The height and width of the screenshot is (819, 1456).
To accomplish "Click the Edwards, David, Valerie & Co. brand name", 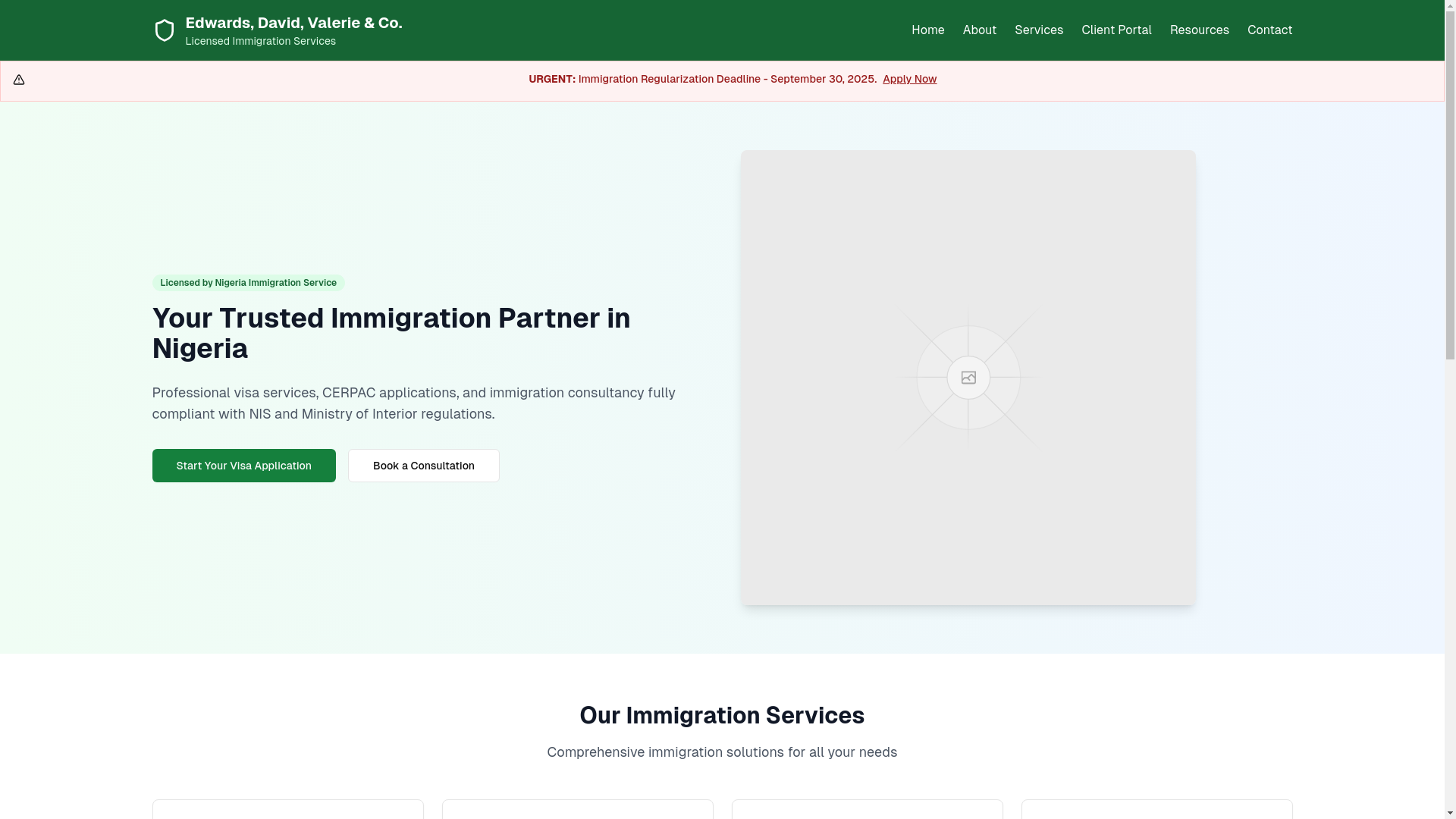I will tap(294, 23).
